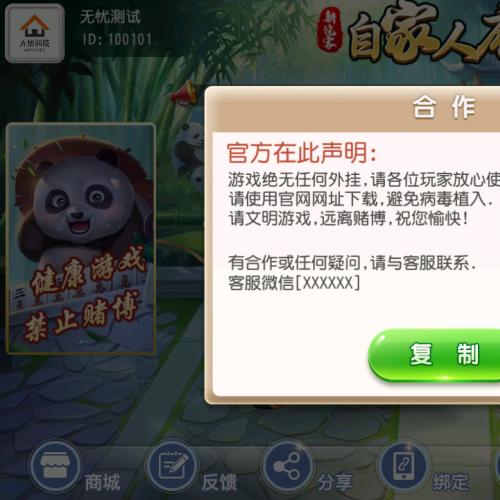This screenshot has height=500, width=500.
Task: Open the panda 健康游戏 banner
Action: point(81,238)
